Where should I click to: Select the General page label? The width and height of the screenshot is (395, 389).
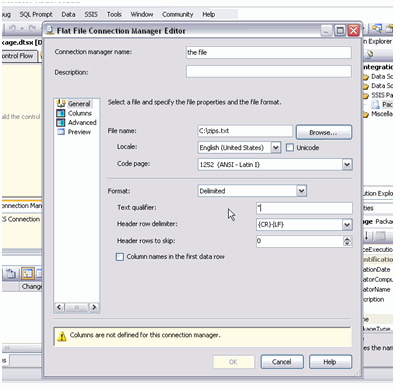[79, 104]
